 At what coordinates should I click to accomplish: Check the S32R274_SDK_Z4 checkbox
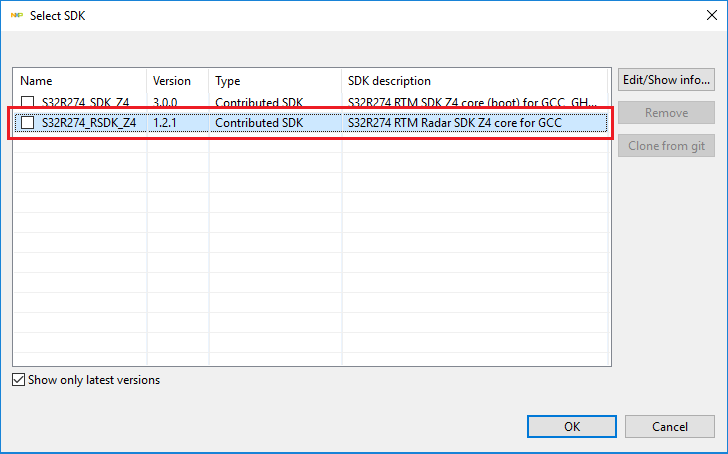click(27, 102)
